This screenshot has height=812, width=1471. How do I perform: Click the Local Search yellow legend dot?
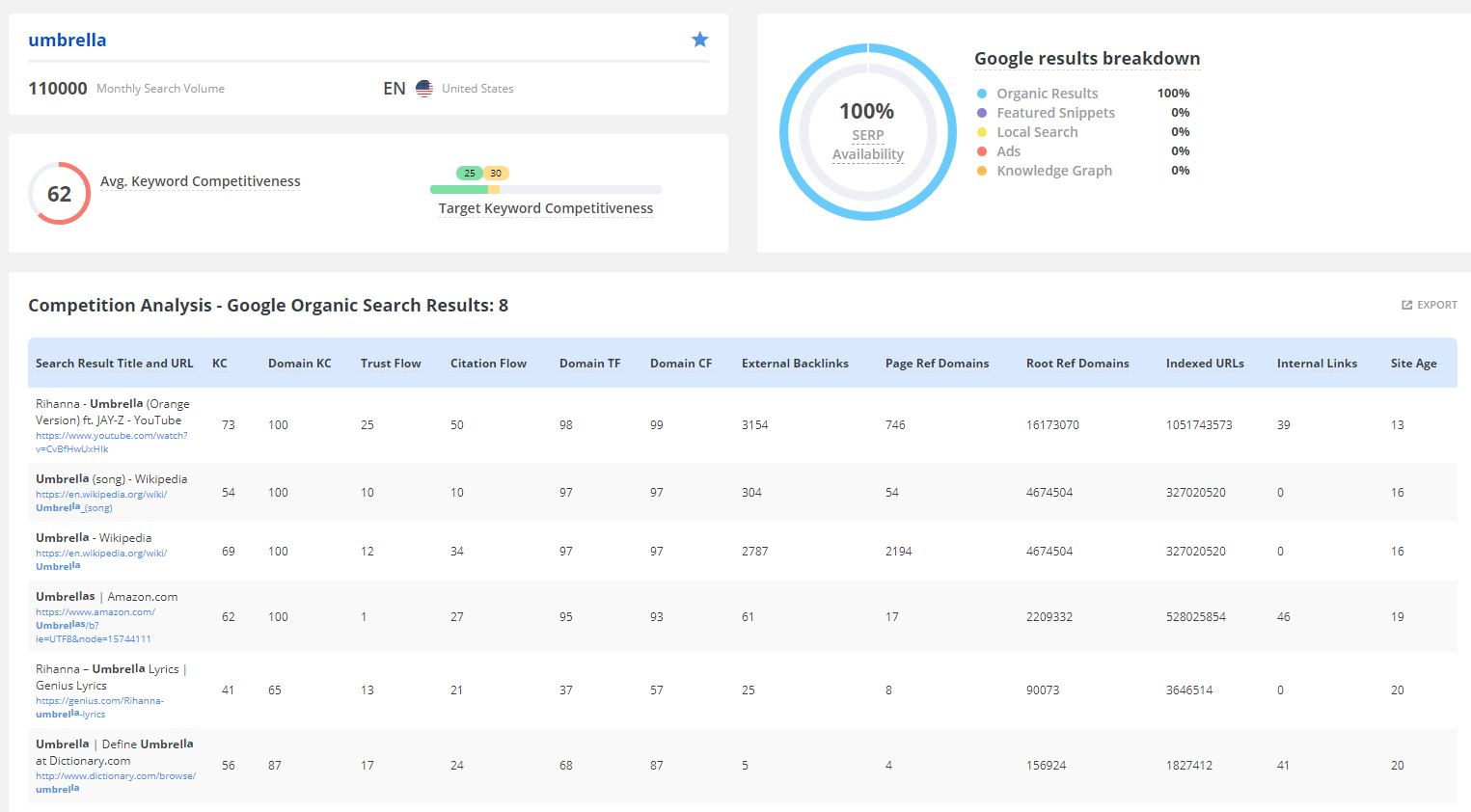982,132
